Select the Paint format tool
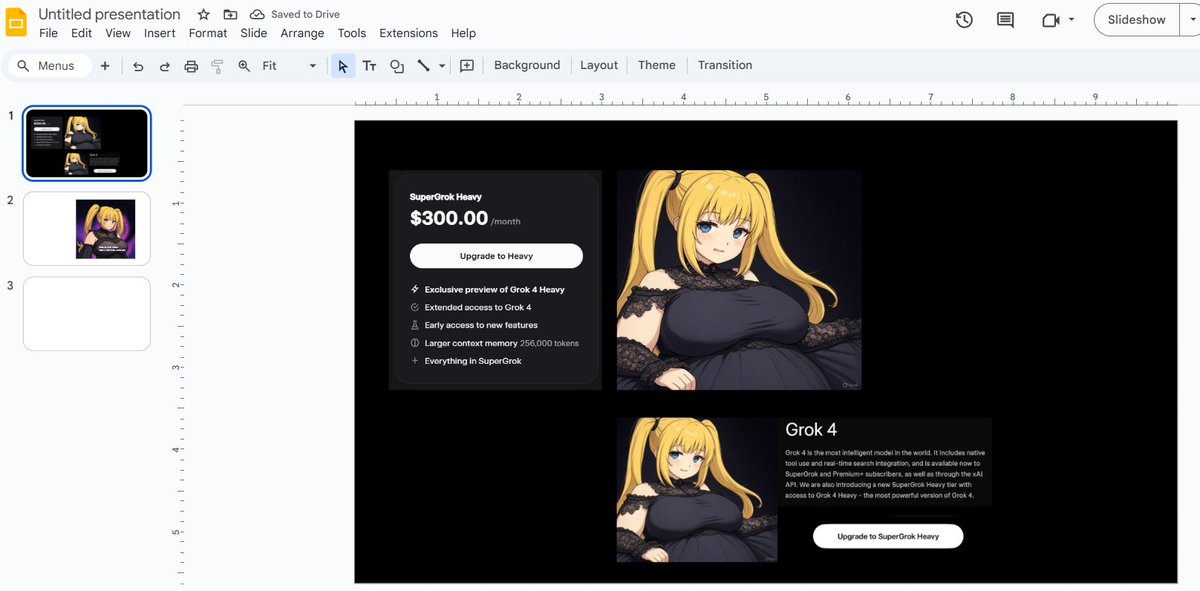The width and height of the screenshot is (1200, 591). pos(216,65)
